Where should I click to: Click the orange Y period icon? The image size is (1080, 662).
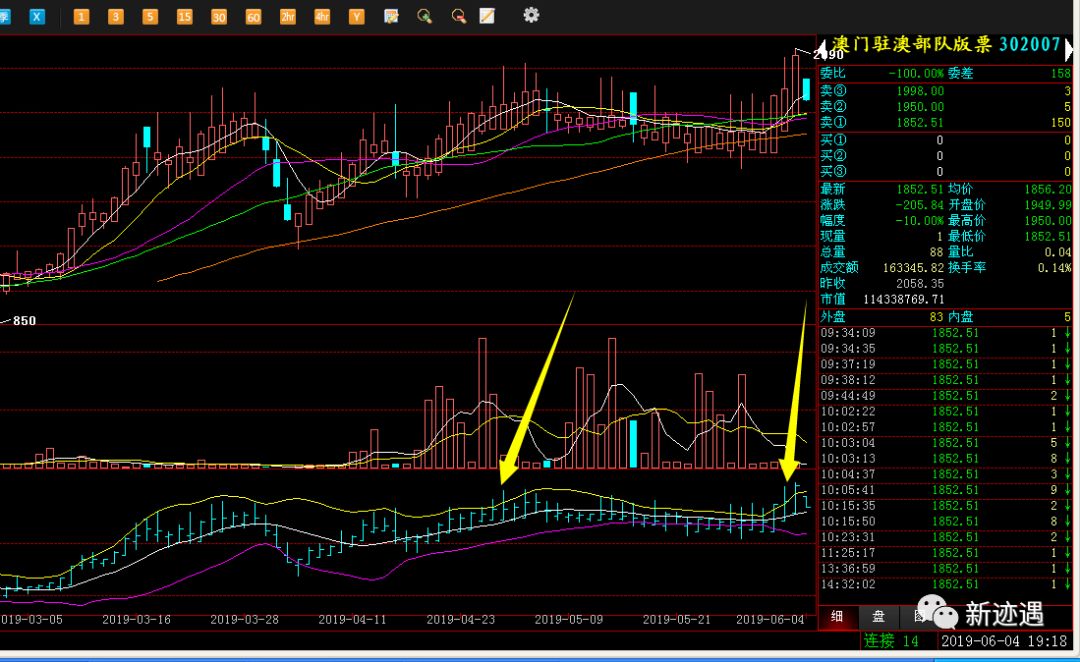tap(357, 17)
